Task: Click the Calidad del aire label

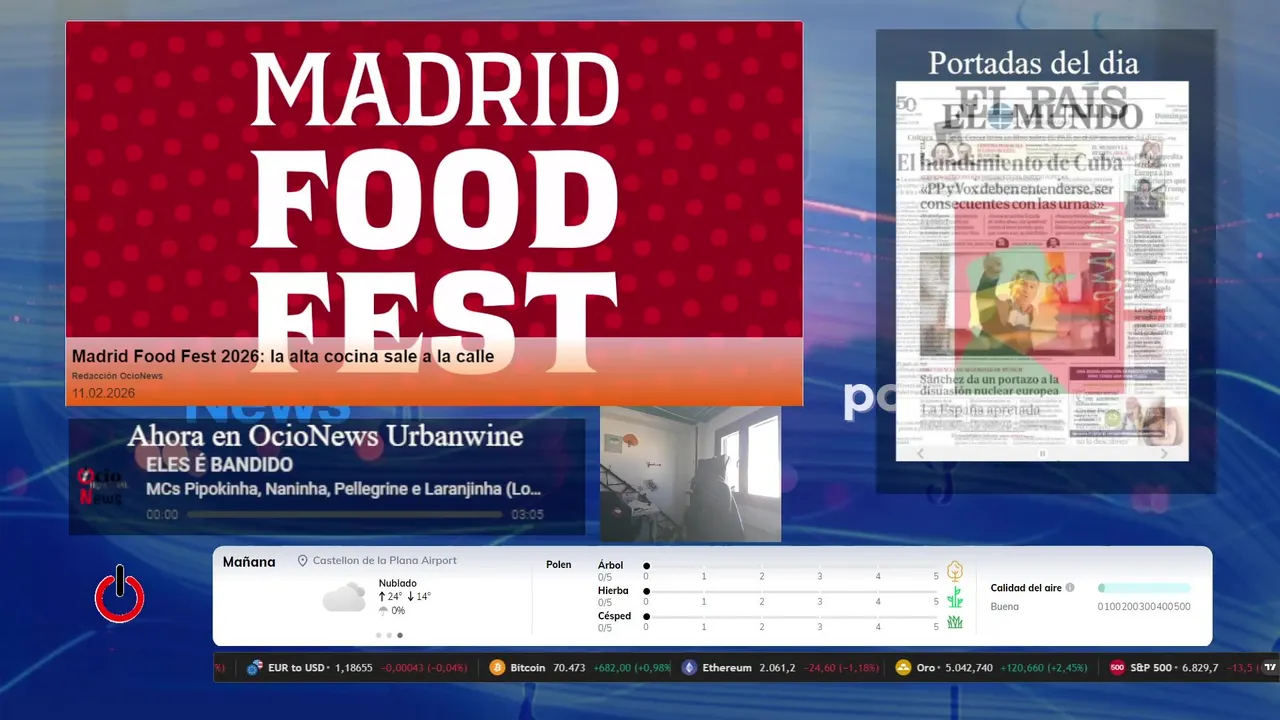Action: (1026, 588)
